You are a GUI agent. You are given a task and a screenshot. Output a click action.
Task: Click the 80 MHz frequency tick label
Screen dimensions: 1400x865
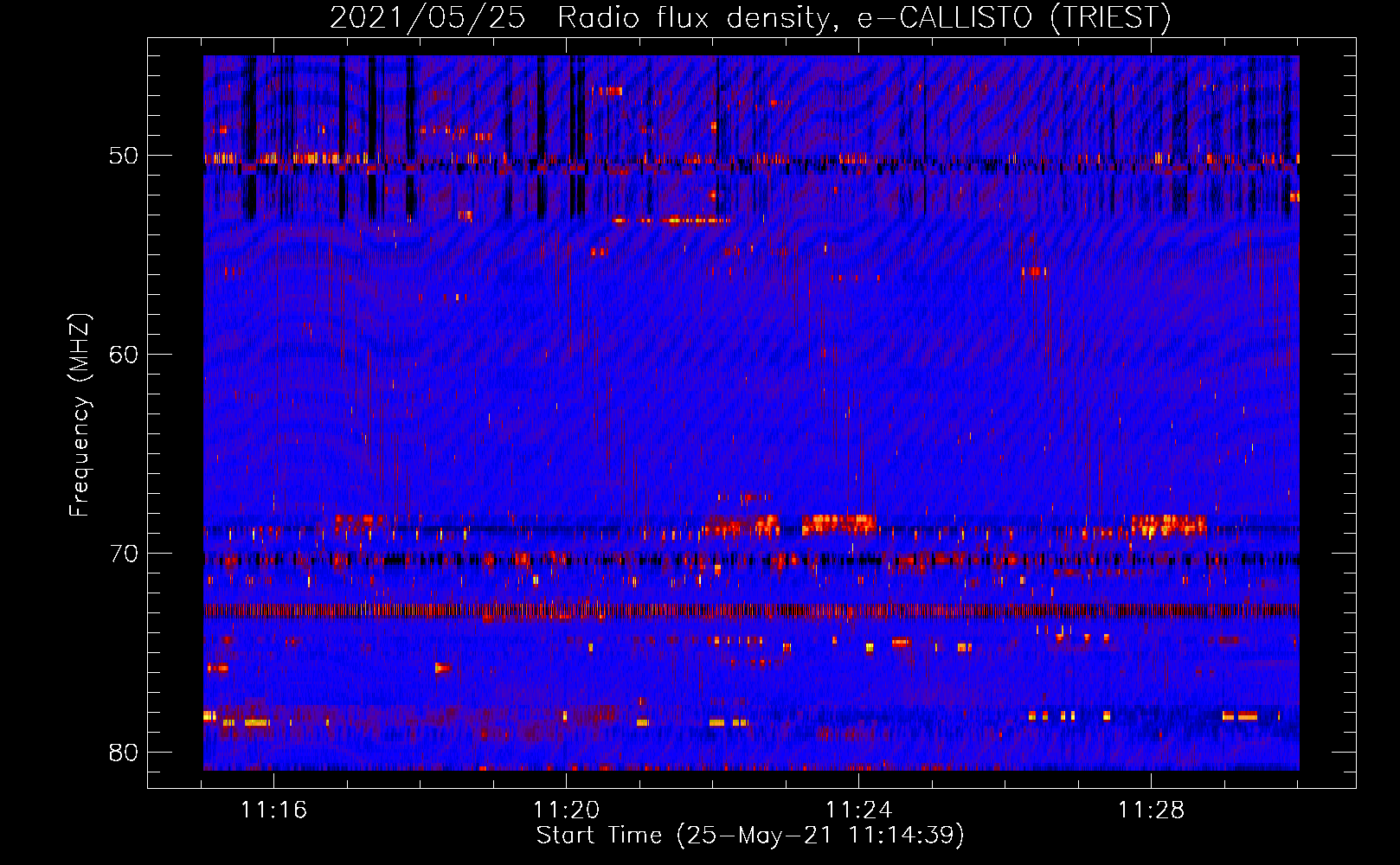click(x=124, y=753)
